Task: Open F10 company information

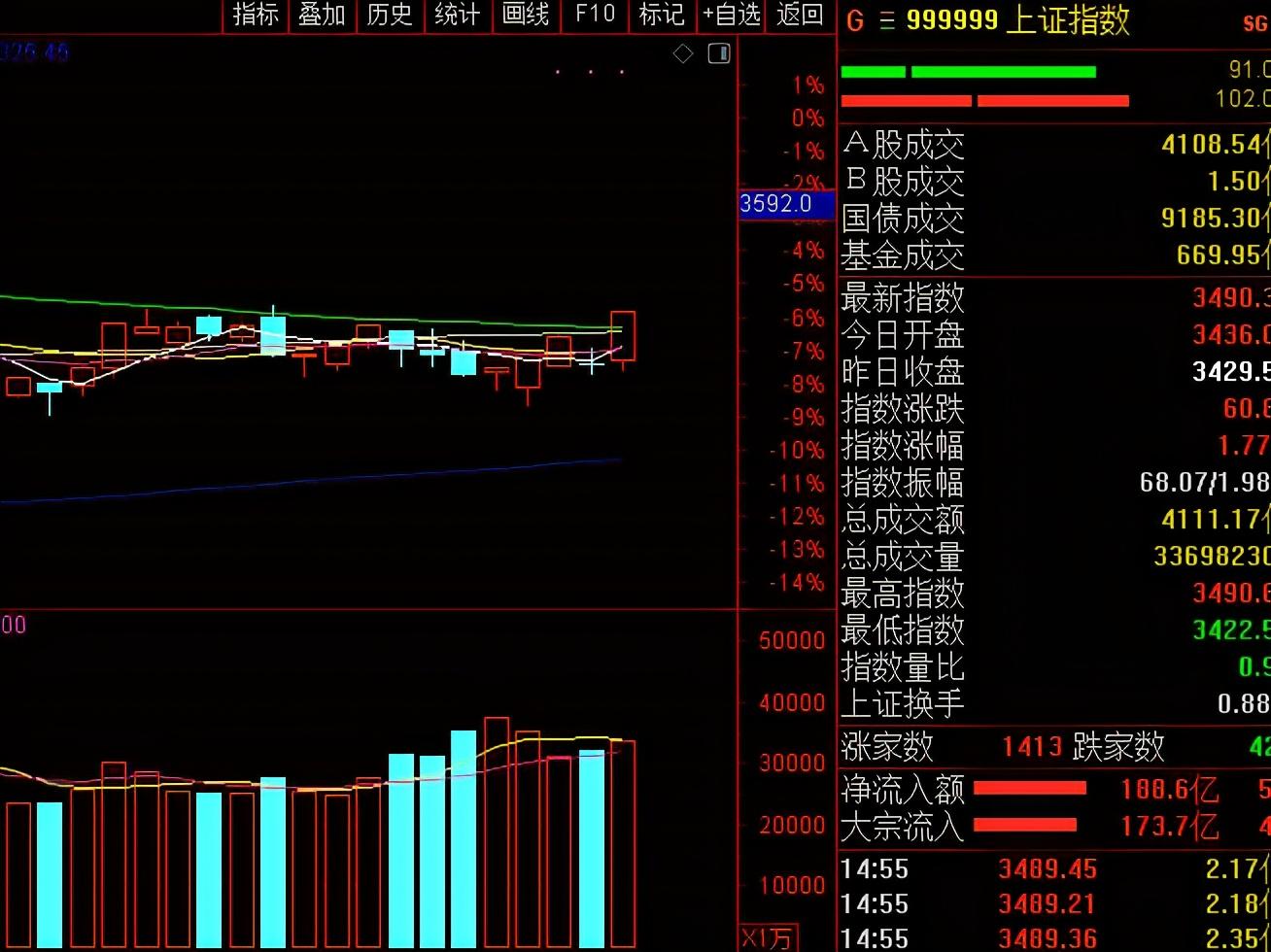Action: point(595,15)
